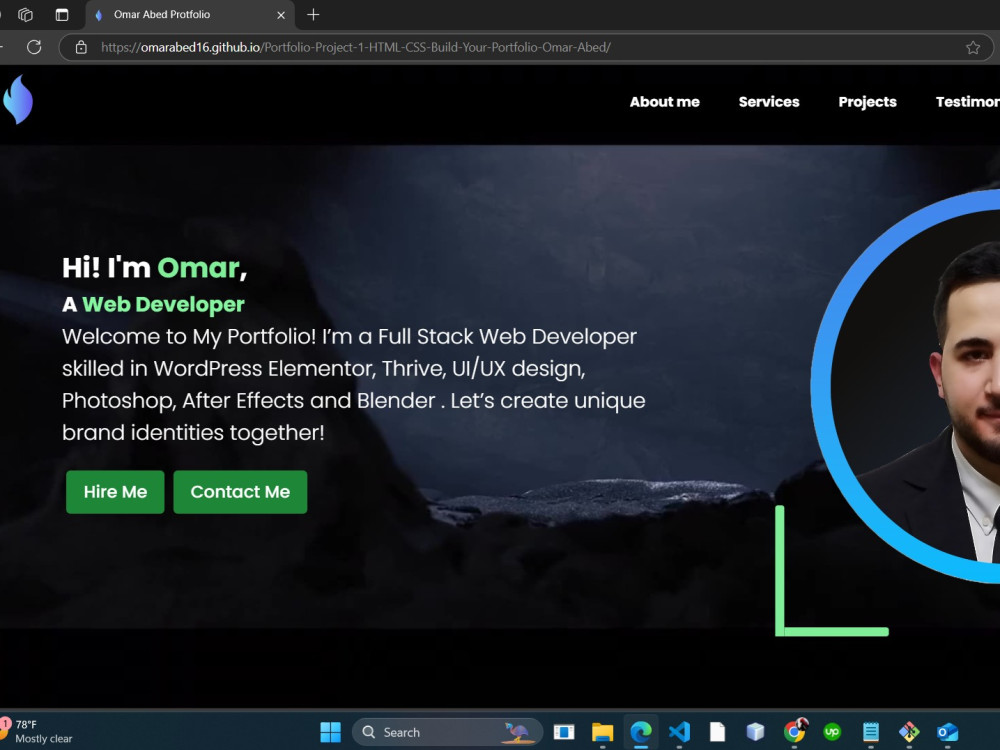
Task: Open the blank document taskbar icon
Action: 717,732
